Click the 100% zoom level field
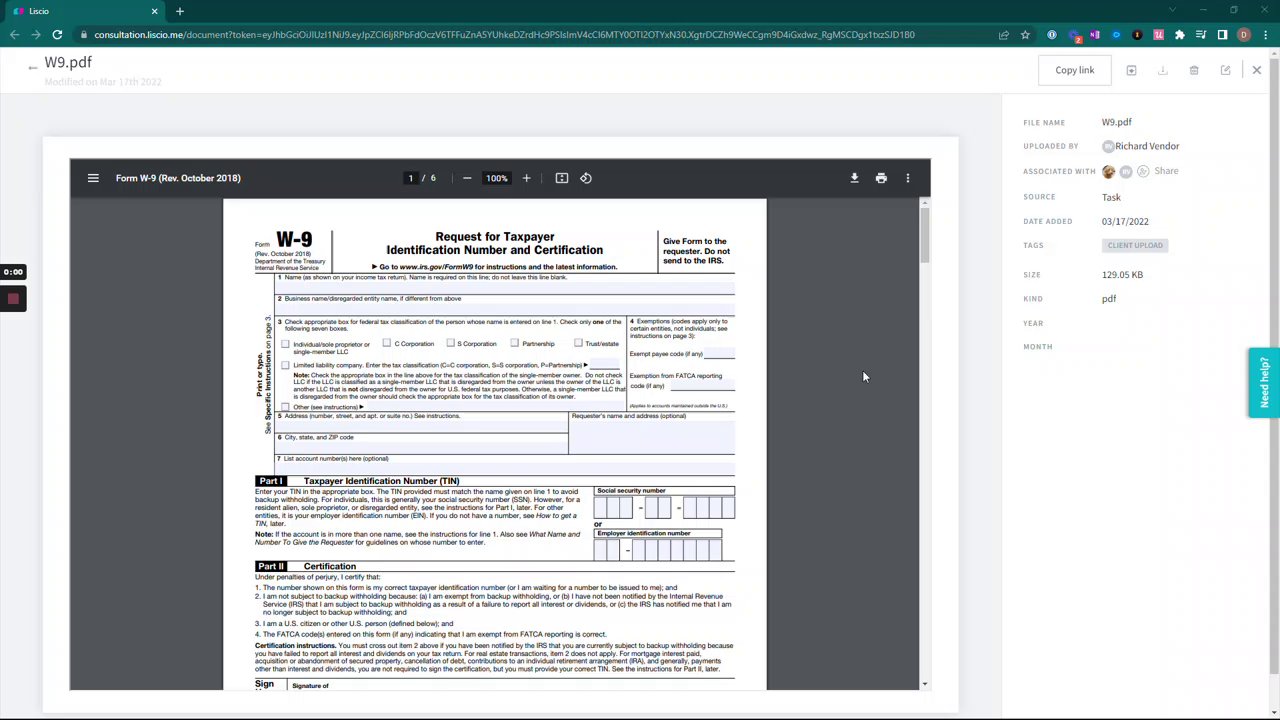 tap(497, 178)
